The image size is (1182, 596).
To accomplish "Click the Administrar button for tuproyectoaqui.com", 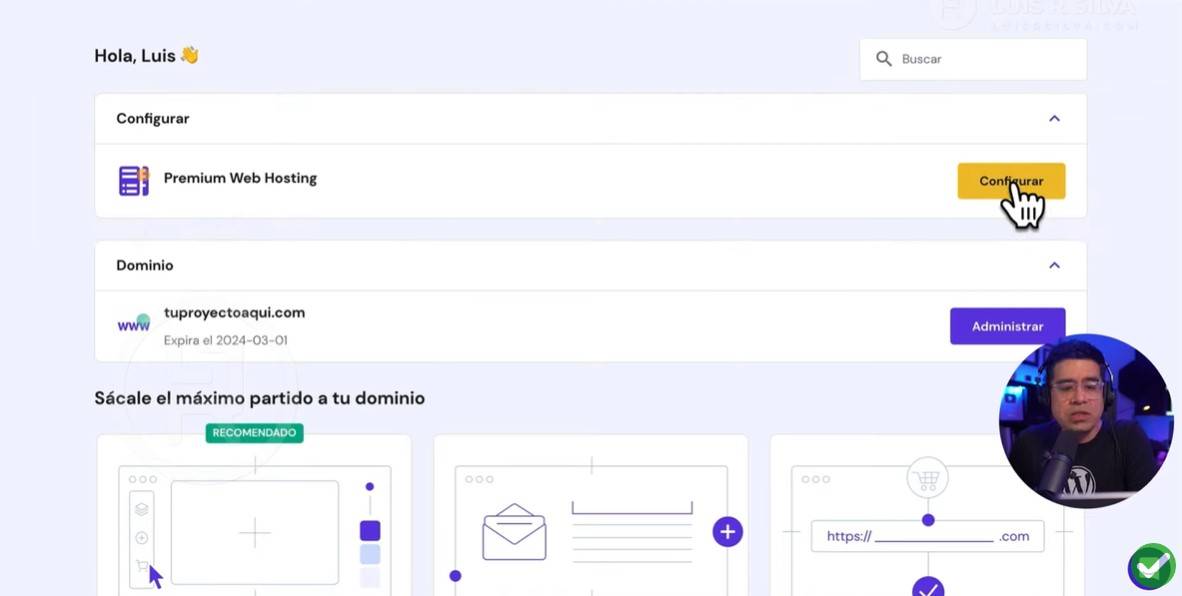I will (1007, 326).
